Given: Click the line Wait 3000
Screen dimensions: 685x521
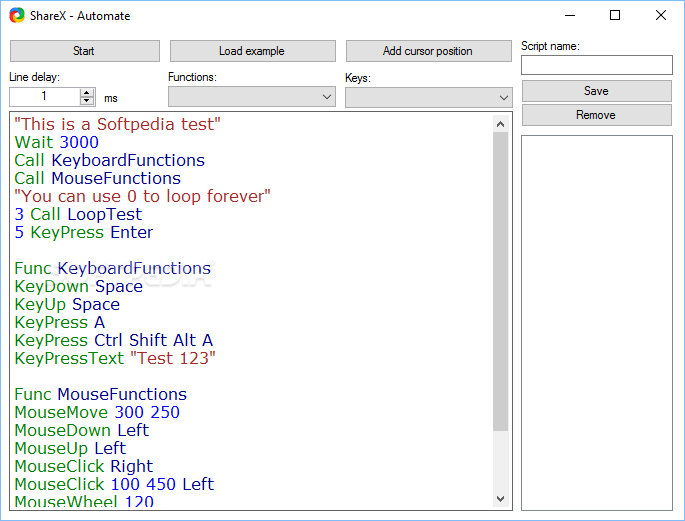Looking at the screenshot, I should click(57, 142).
